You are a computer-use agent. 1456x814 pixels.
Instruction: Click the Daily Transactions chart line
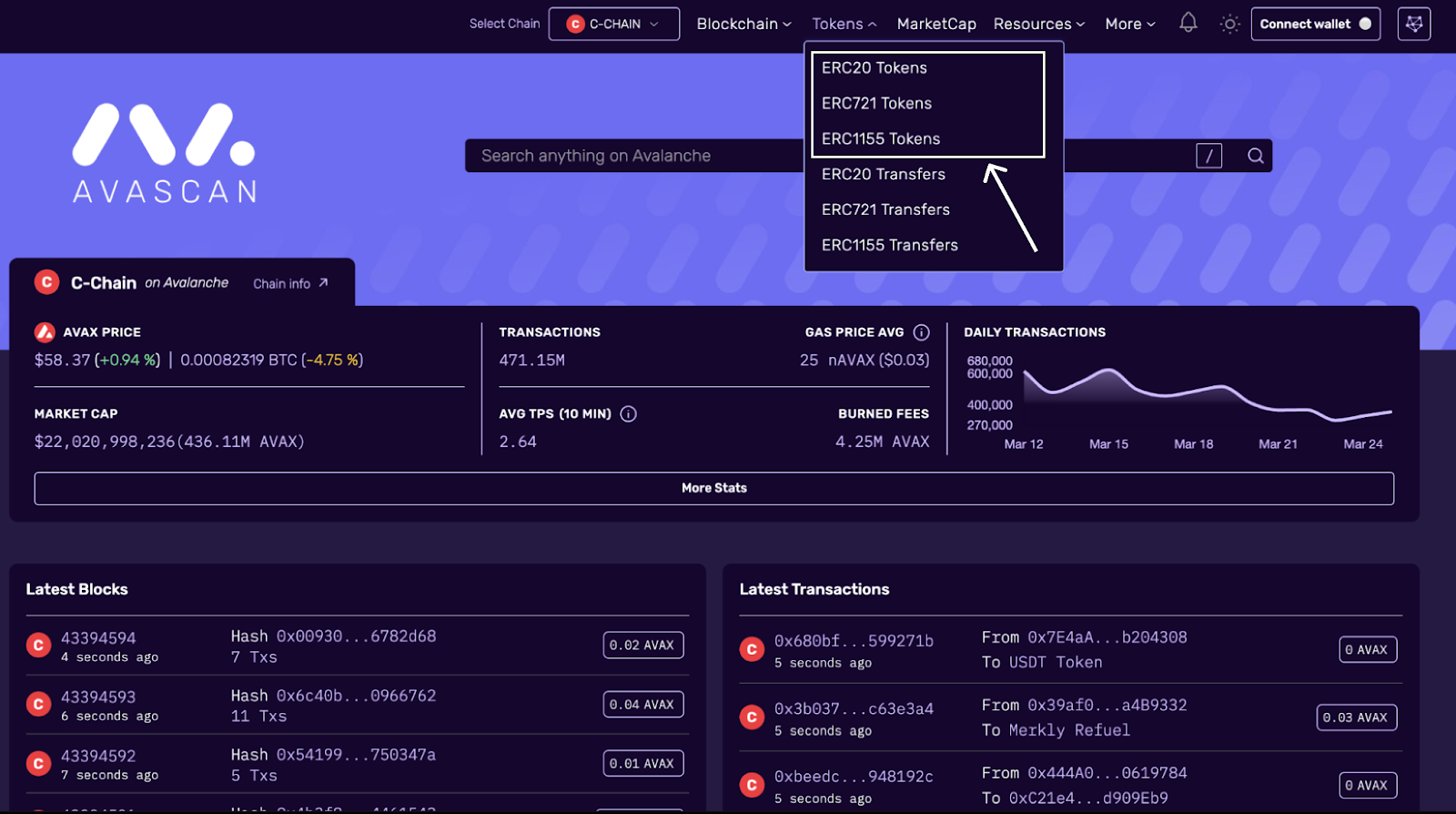click(1208, 395)
